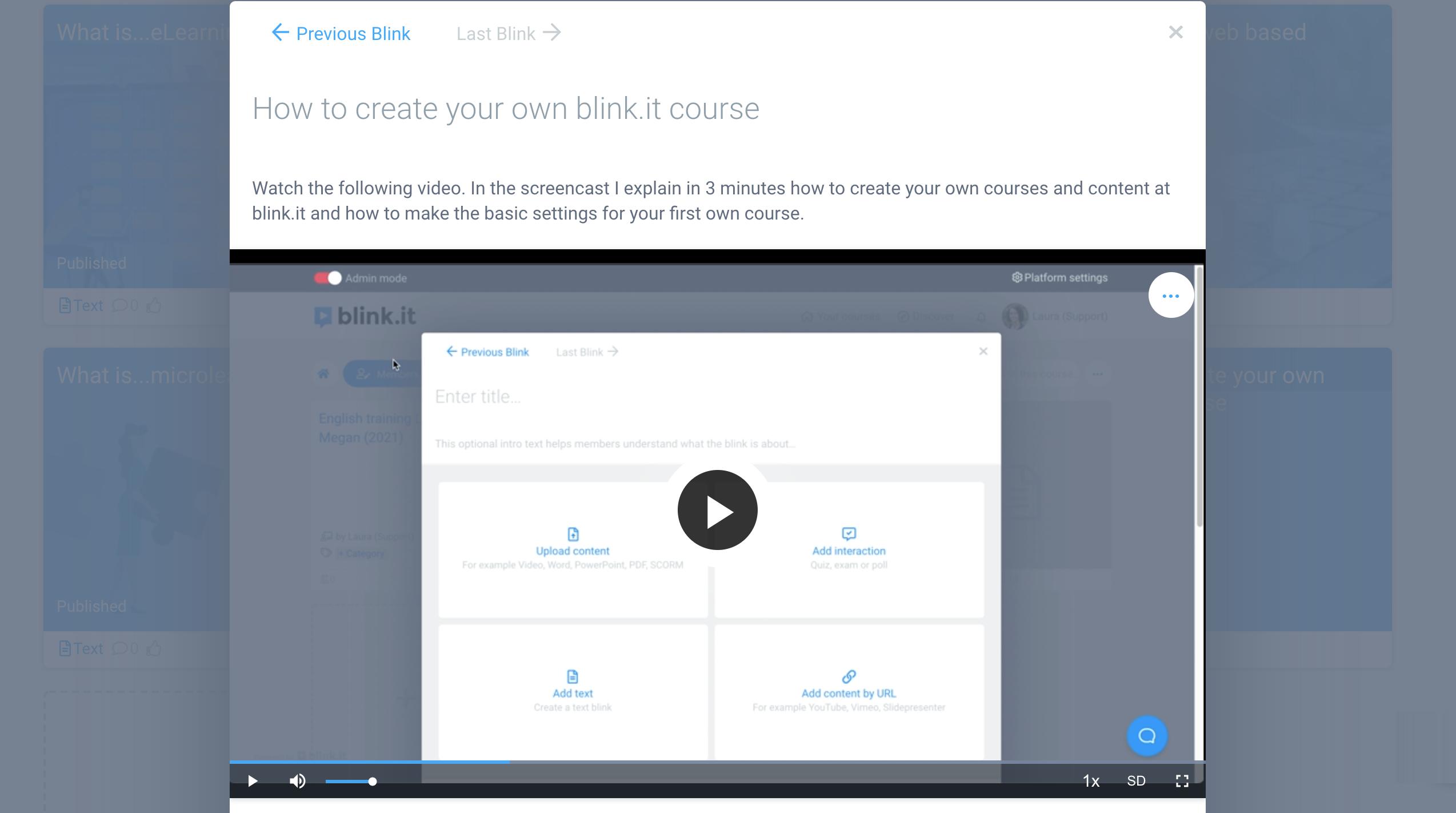
Task: Enter fullscreen video mode
Action: pyautogui.click(x=1182, y=781)
